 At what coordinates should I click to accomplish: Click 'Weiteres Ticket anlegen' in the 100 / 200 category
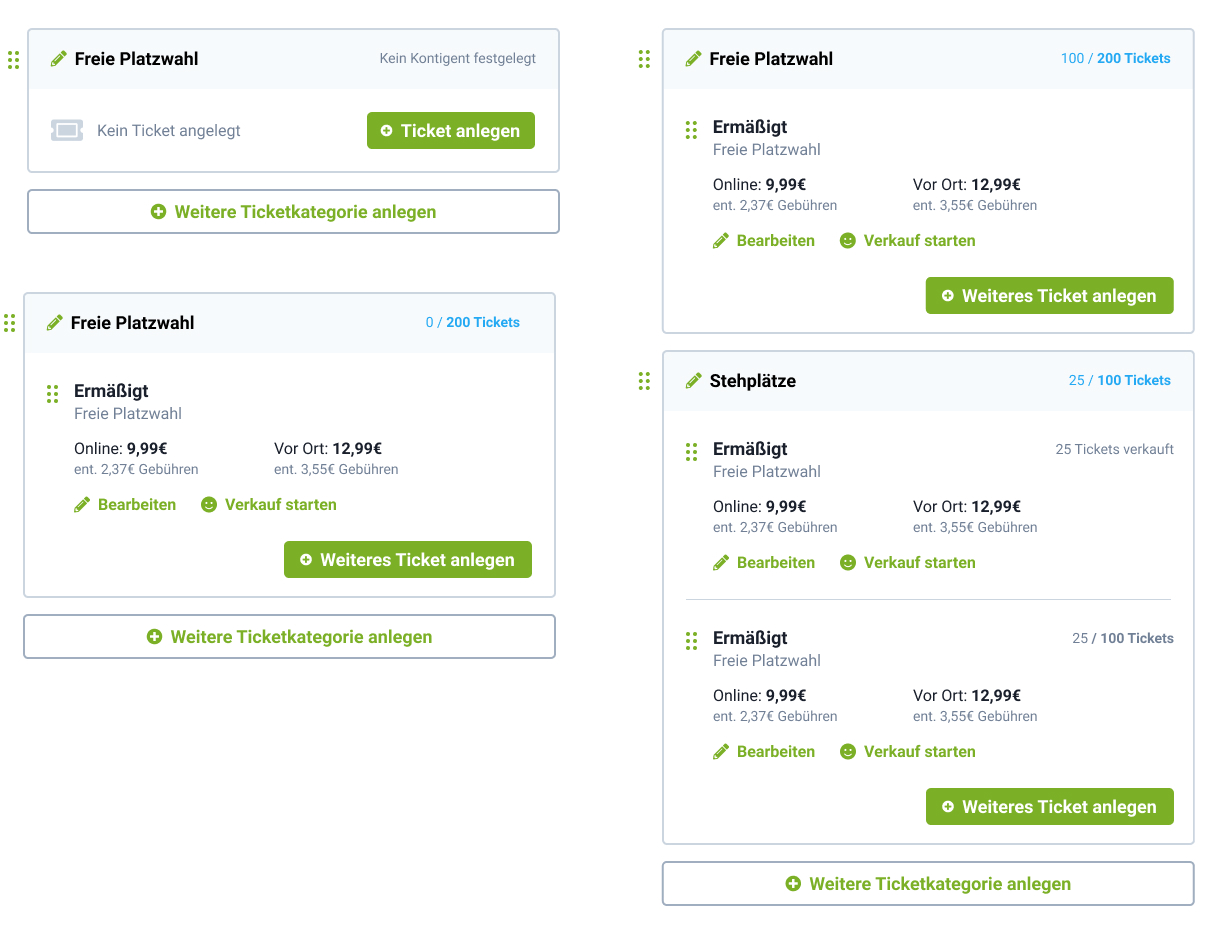pos(1049,296)
